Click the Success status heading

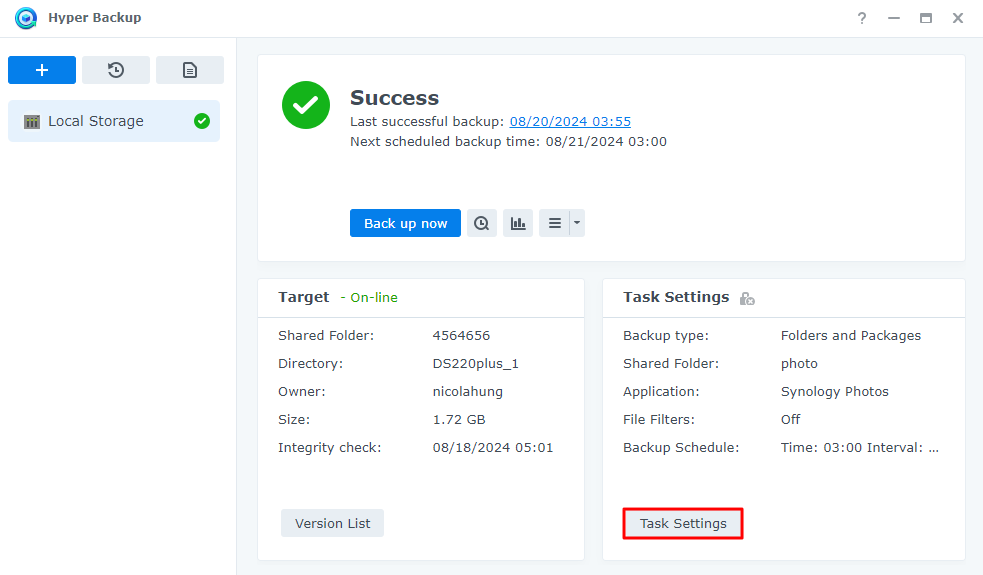point(394,98)
